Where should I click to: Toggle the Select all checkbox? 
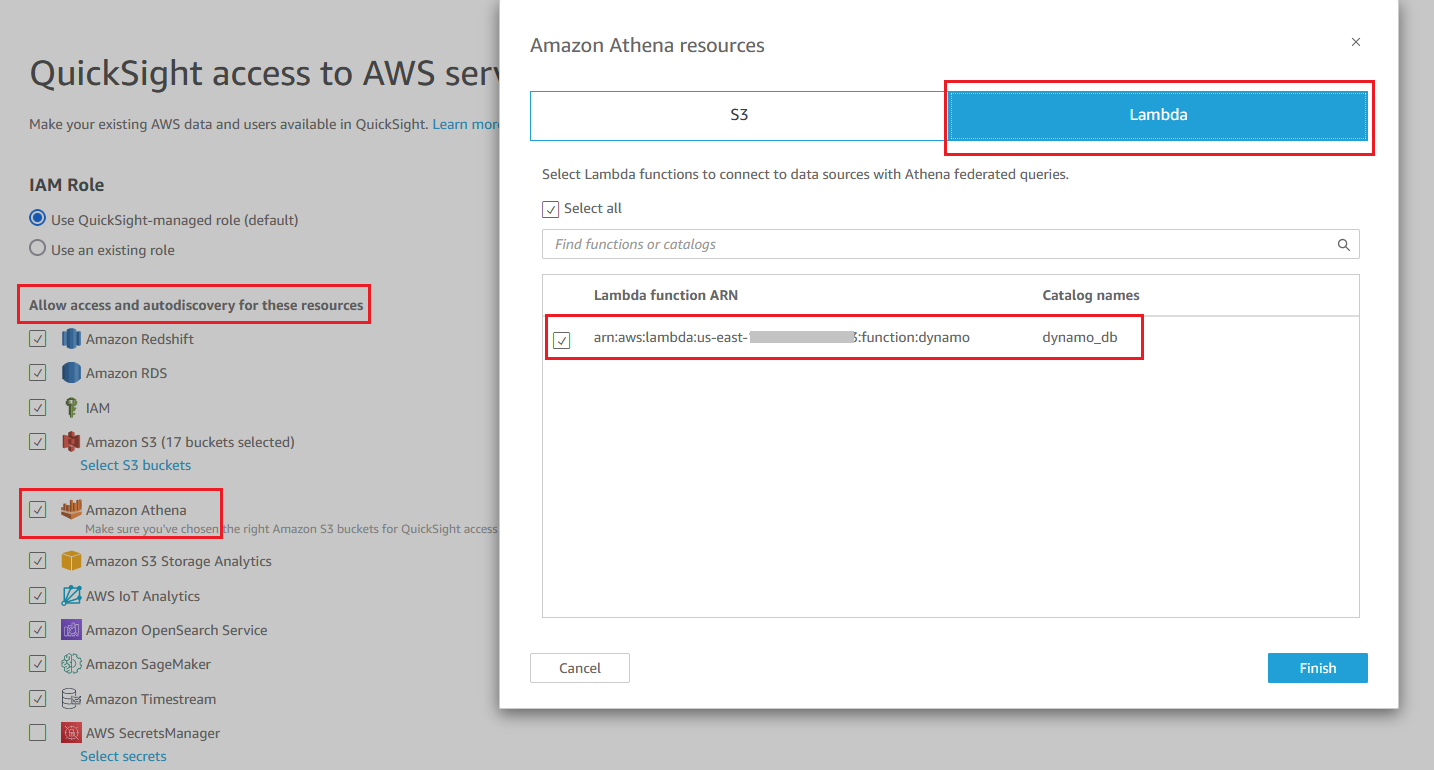pyautogui.click(x=550, y=209)
